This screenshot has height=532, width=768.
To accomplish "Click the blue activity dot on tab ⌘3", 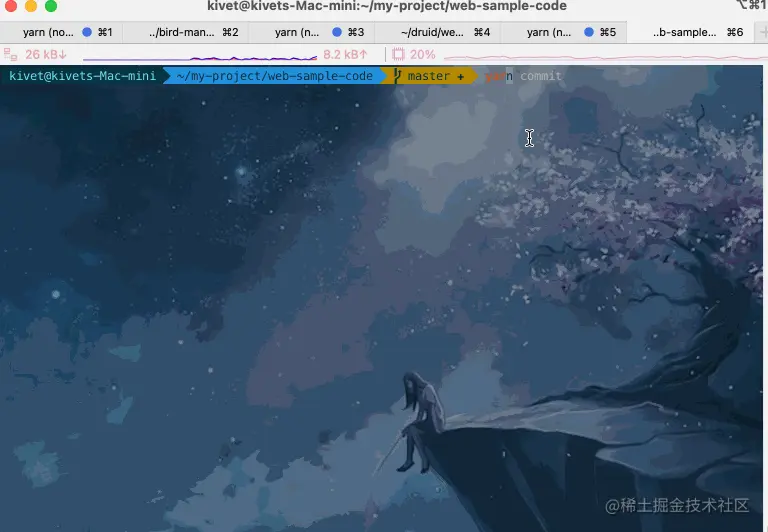I will click(x=337, y=32).
